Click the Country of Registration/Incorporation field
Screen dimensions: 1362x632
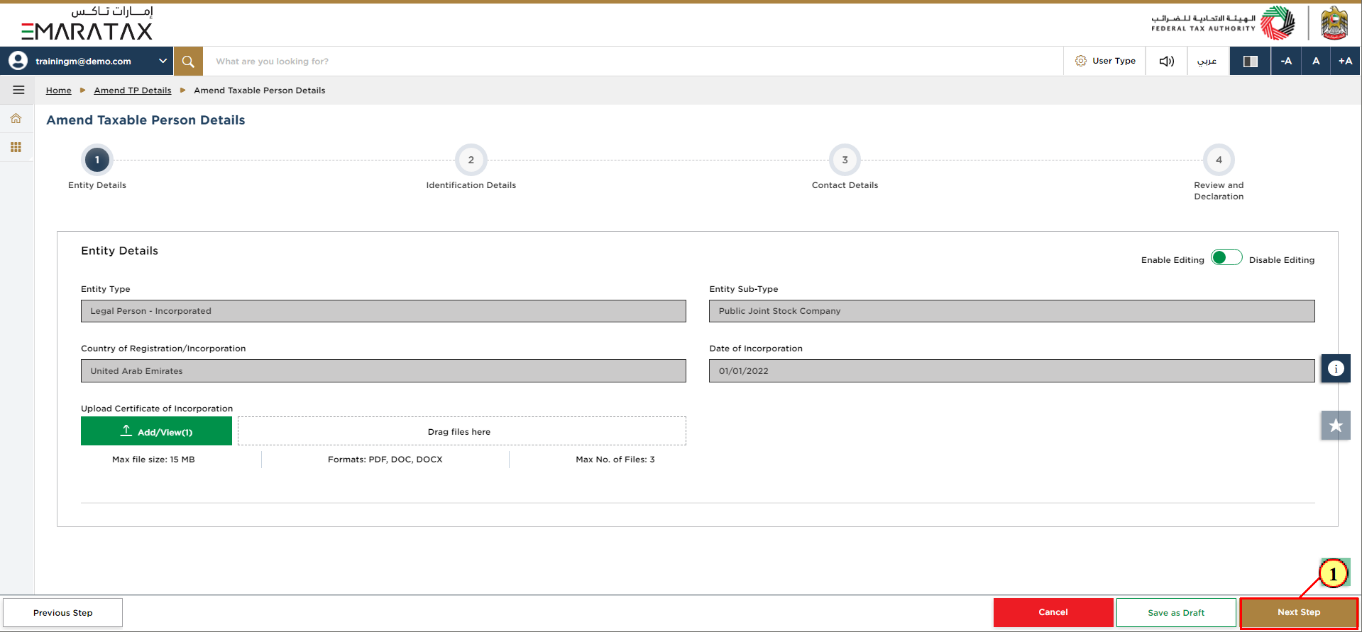point(383,371)
